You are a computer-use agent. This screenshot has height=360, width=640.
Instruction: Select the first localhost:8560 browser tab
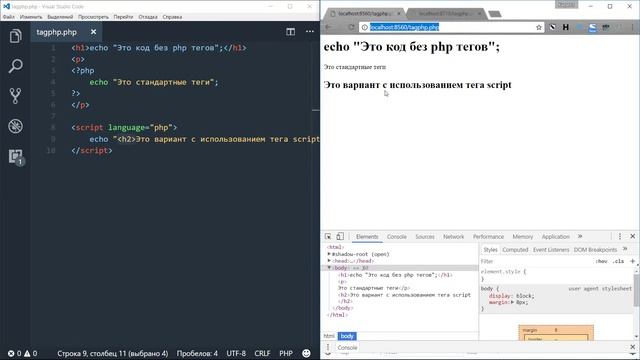click(364, 13)
